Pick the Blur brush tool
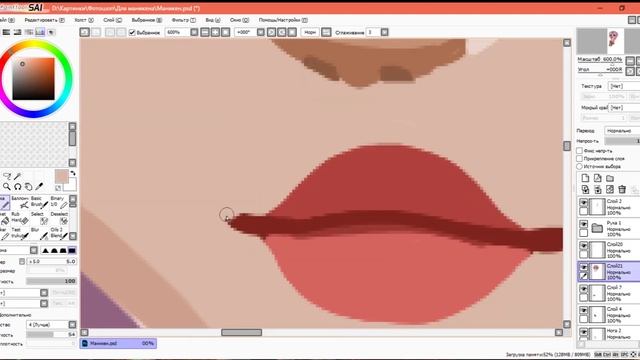Screen dimensions: 640x360 click(x=39, y=233)
